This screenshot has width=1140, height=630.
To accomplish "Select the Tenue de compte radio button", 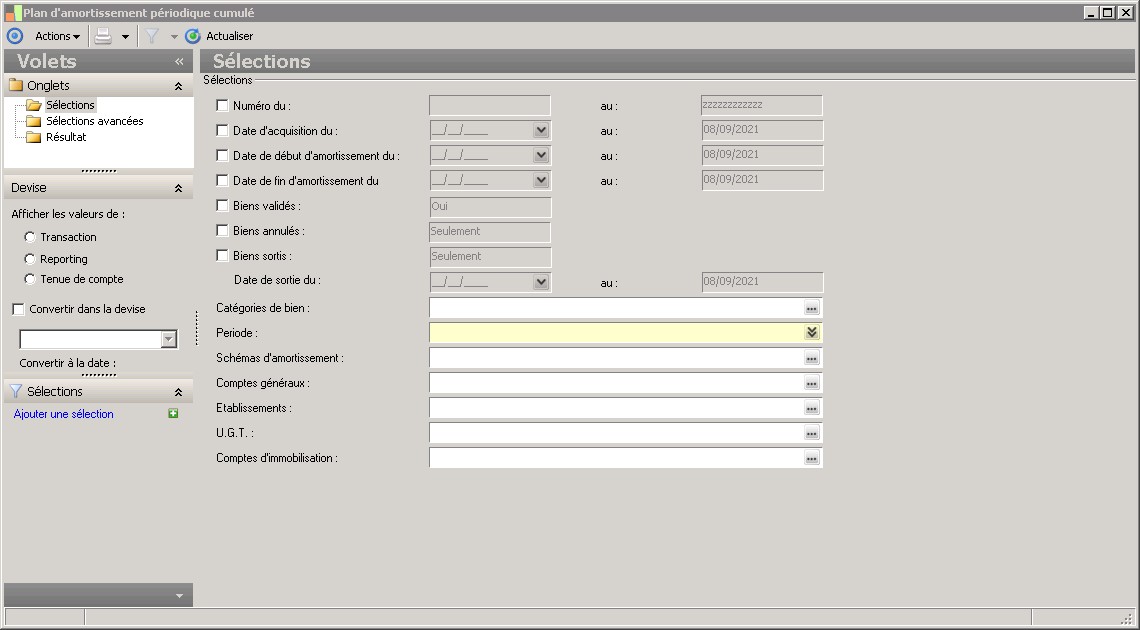I will (30, 279).
